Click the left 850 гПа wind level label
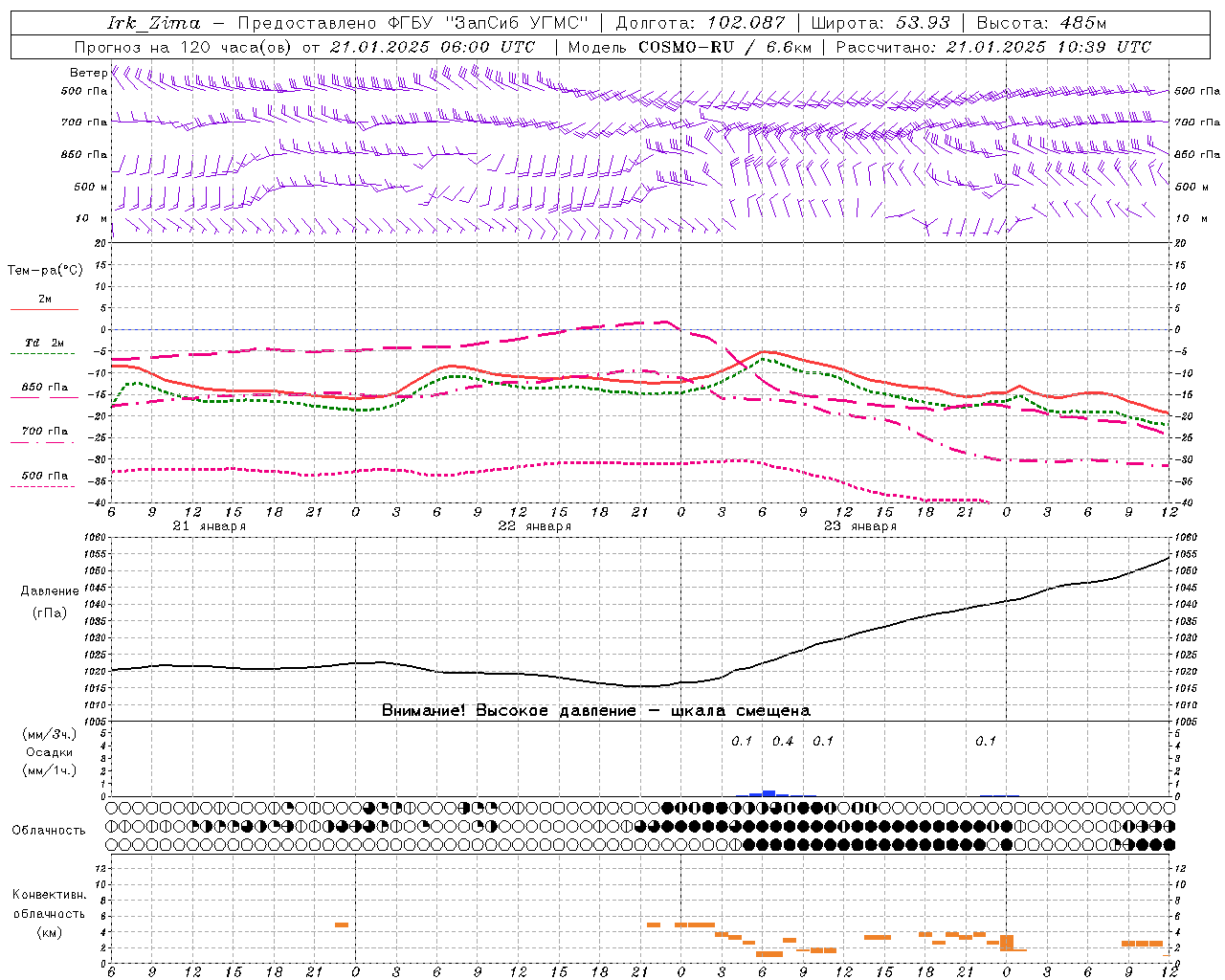The image size is (1225, 980). coord(84,154)
